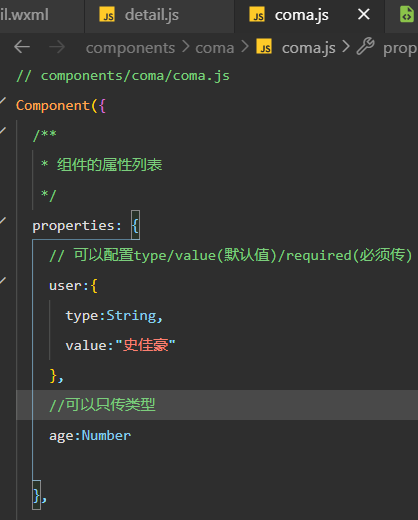Close the coma.js tab

[x=364, y=14]
